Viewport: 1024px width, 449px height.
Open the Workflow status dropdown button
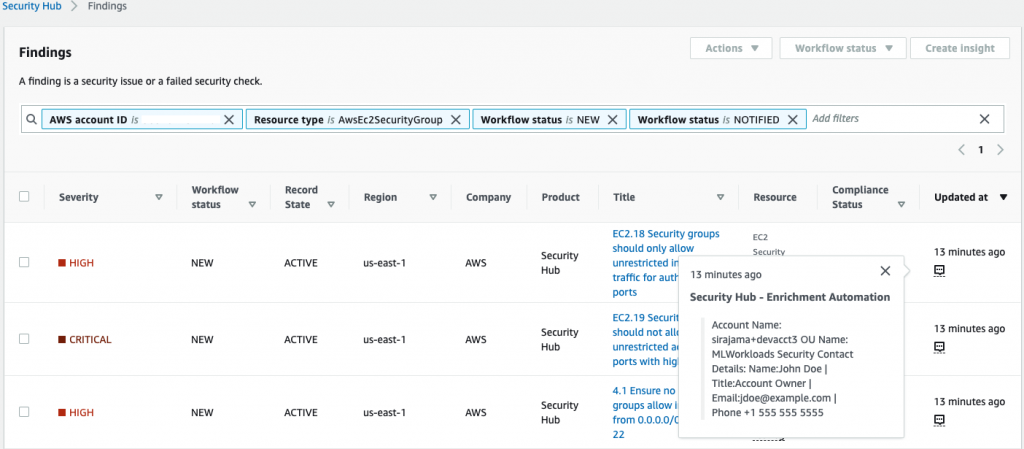843,48
